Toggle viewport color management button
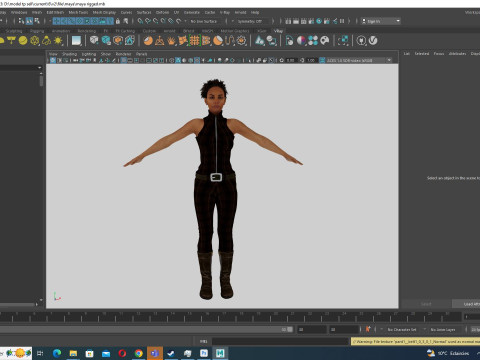This screenshot has height=360, width=480. 322,60
